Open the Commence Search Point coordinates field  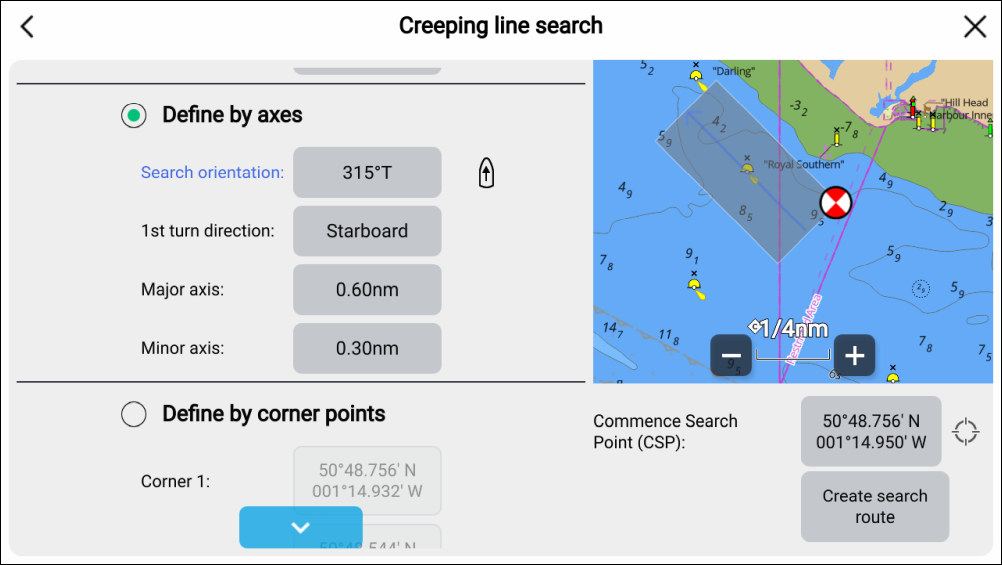[871, 431]
